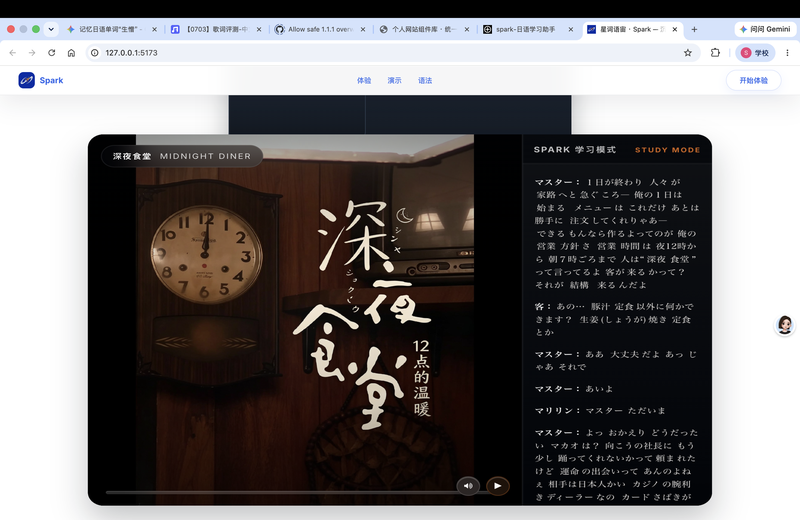The width and height of the screenshot is (800, 520).
Task: Close the 个人网站组件库 tab
Action: 467,30
